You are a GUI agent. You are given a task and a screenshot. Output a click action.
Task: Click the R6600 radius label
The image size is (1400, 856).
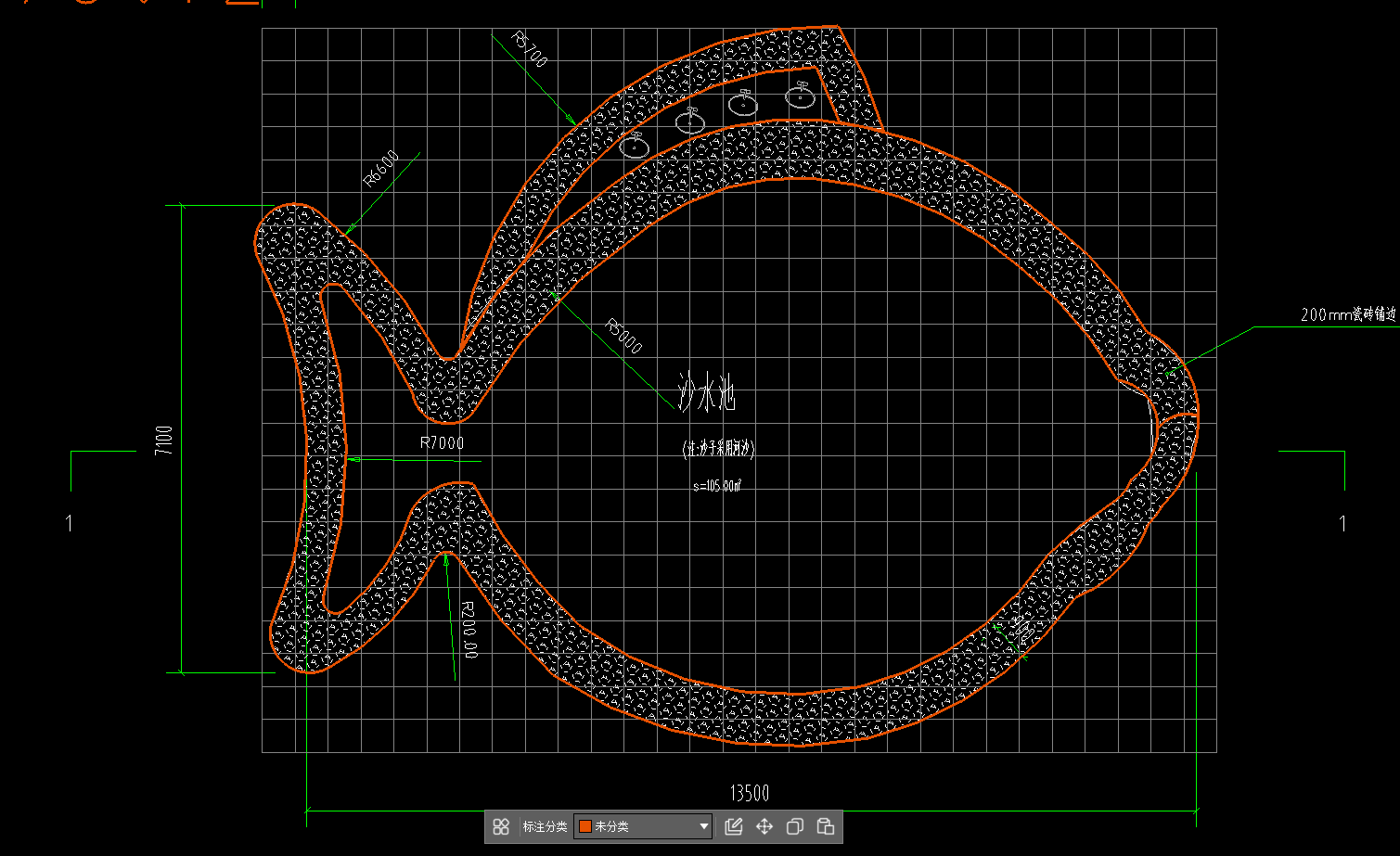(x=380, y=169)
